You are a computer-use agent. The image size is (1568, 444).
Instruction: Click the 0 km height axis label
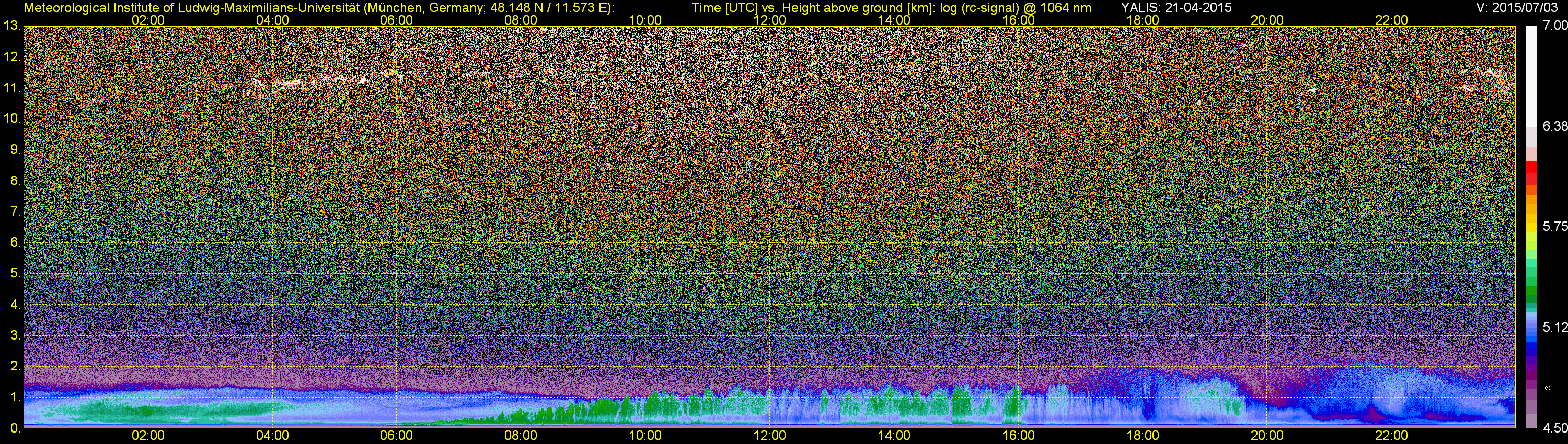pyautogui.click(x=15, y=428)
